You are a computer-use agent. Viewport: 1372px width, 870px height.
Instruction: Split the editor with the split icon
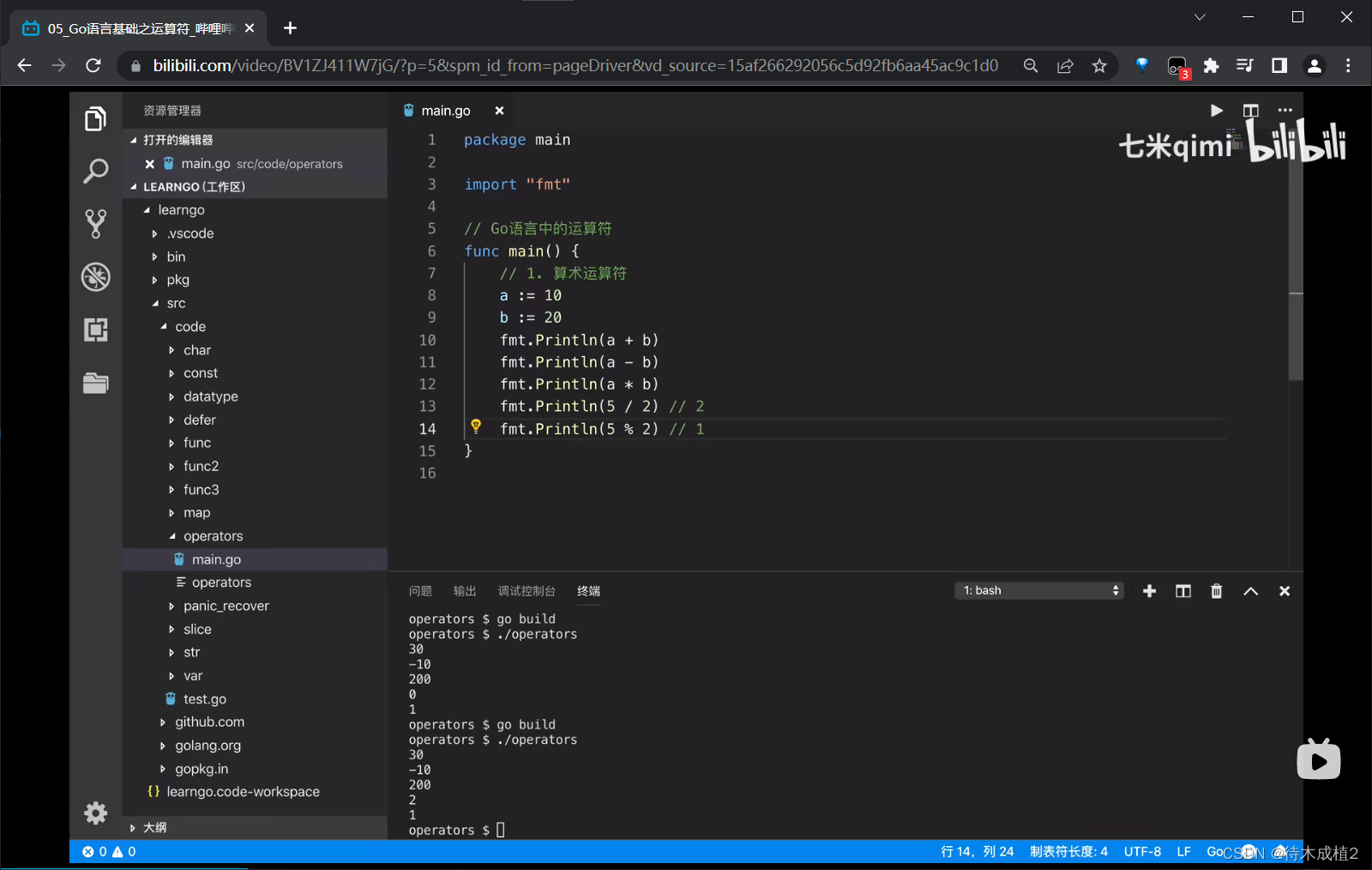pyautogui.click(x=1250, y=111)
